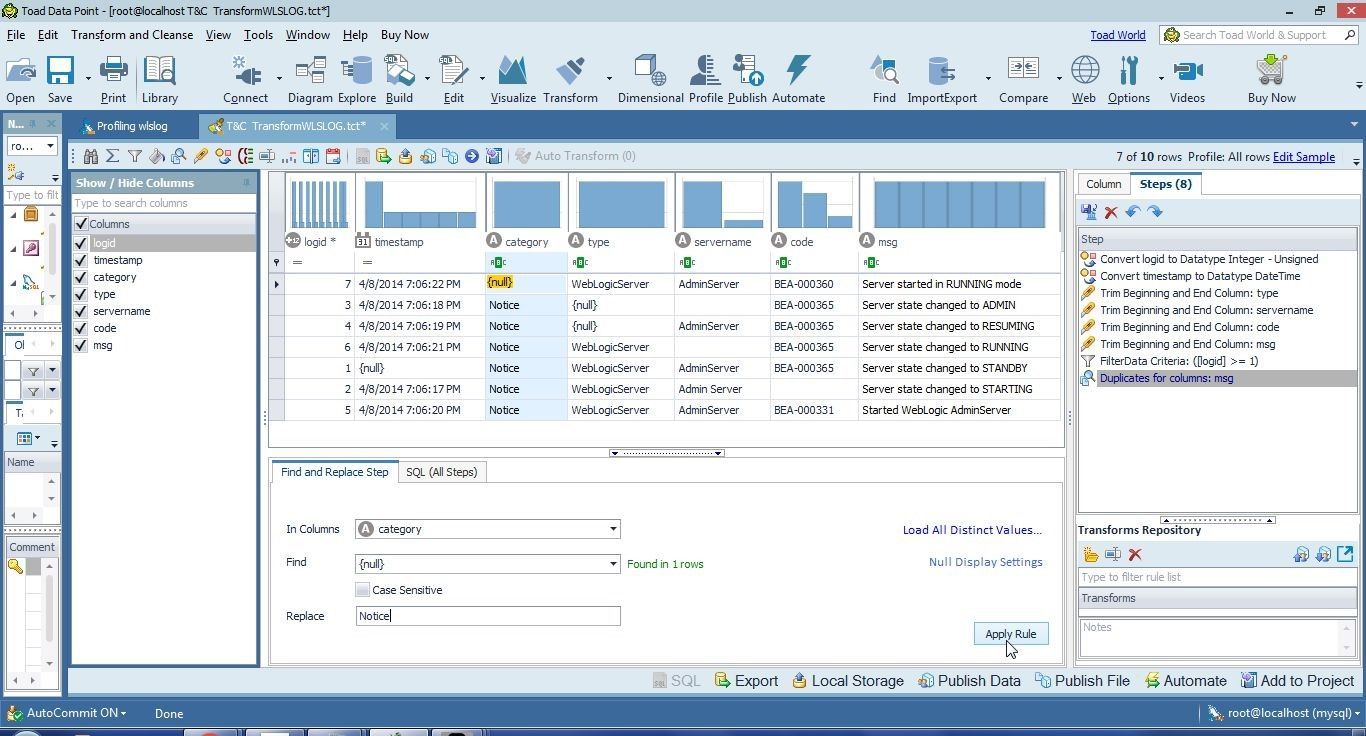
Task: Open the Diagram tool
Action: (x=310, y=79)
